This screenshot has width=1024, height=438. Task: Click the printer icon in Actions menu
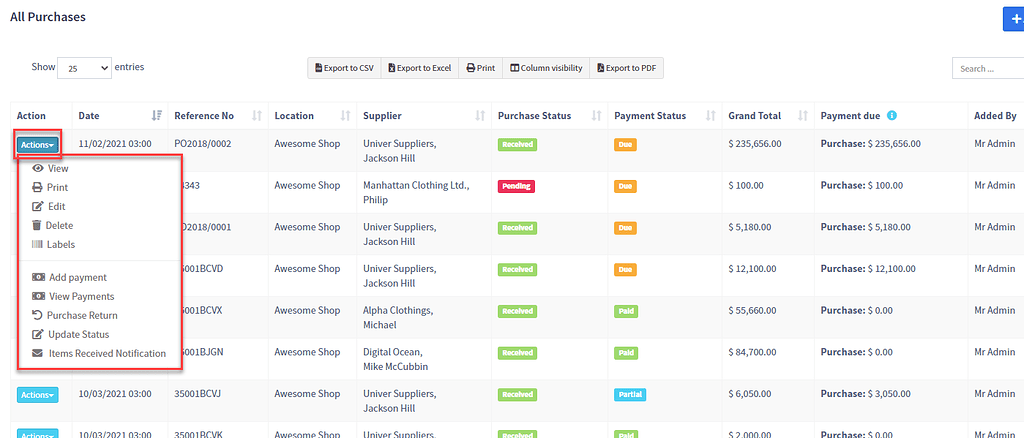pos(37,187)
